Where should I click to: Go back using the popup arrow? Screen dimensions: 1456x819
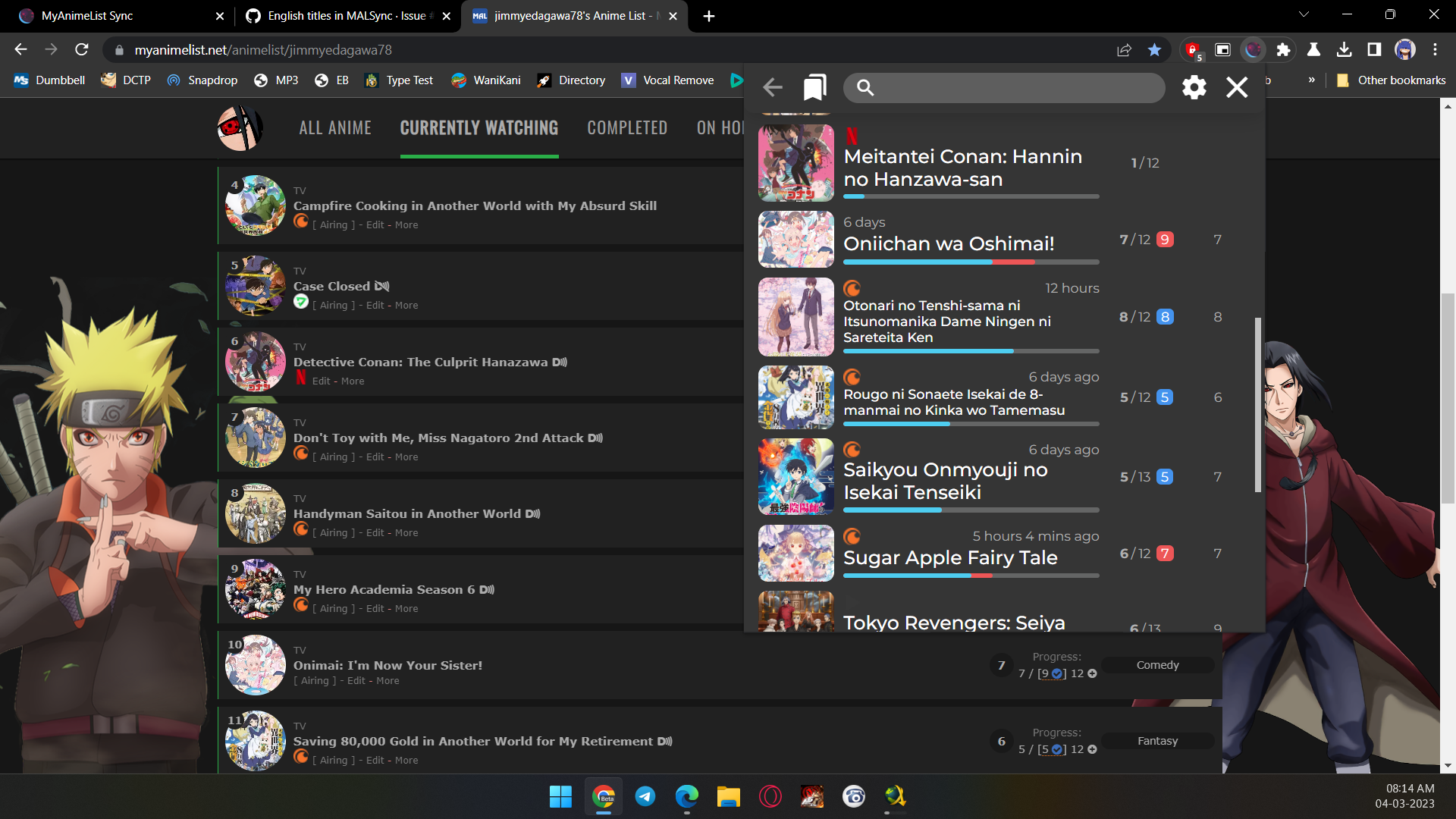[x=773, y=87]
